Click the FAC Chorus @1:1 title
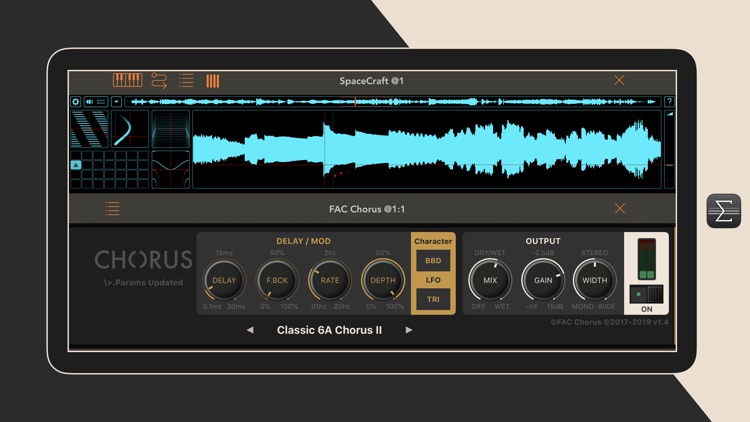 (367, 209)
